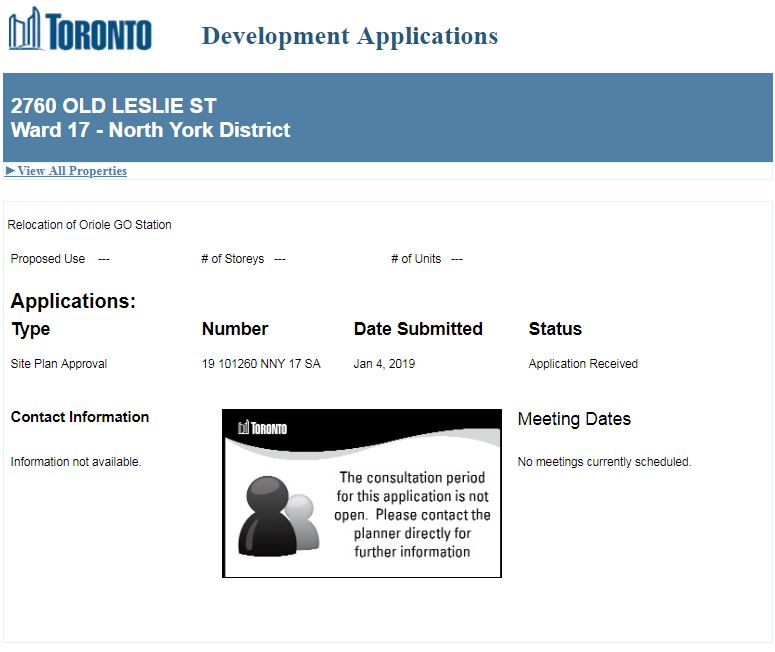Viewport: 775px width, 652px height.
Task: Click application number 19 101260 NNY 17 SA
Action: click(x=261, y=364)
